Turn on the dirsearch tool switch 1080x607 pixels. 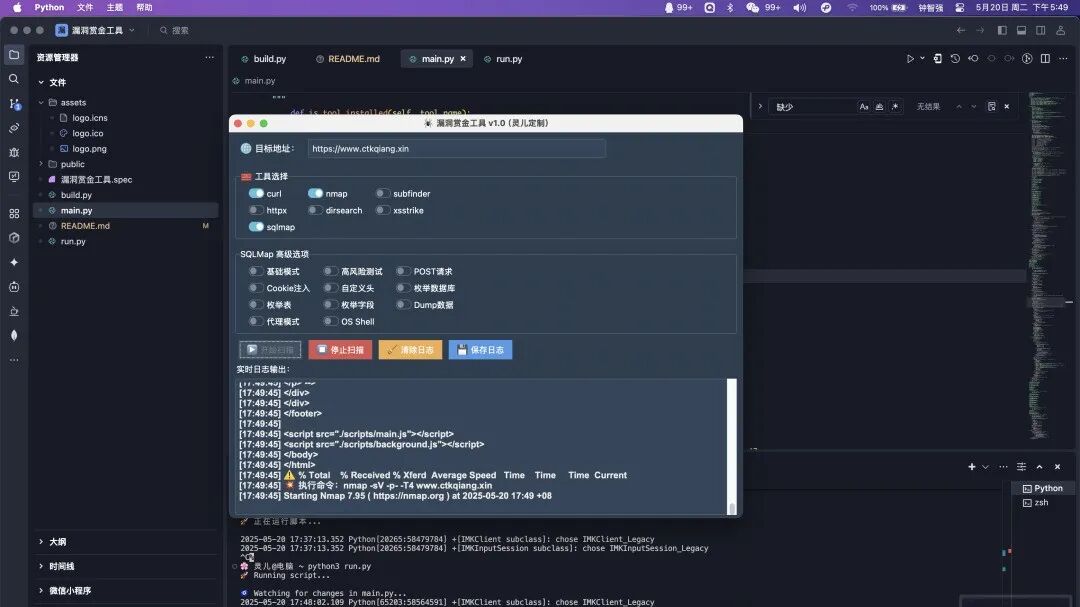[315, 210]
